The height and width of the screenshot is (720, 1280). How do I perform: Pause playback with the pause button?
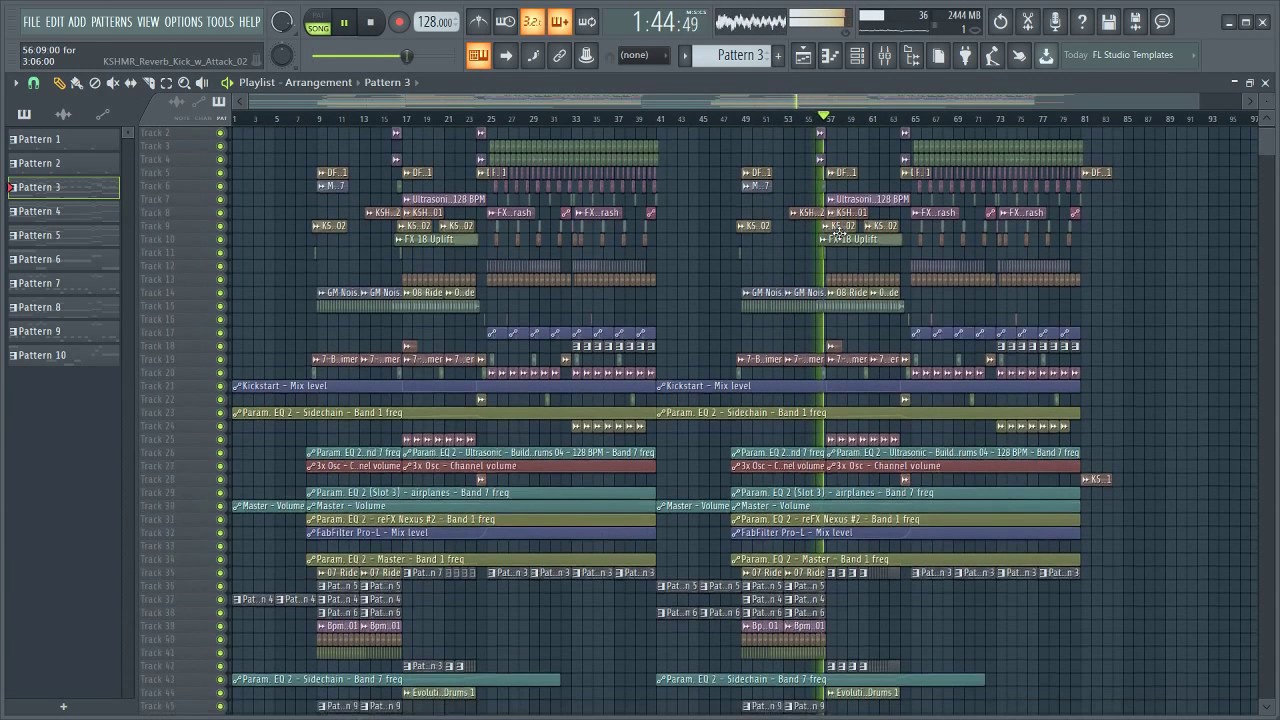tap(343, 22)
